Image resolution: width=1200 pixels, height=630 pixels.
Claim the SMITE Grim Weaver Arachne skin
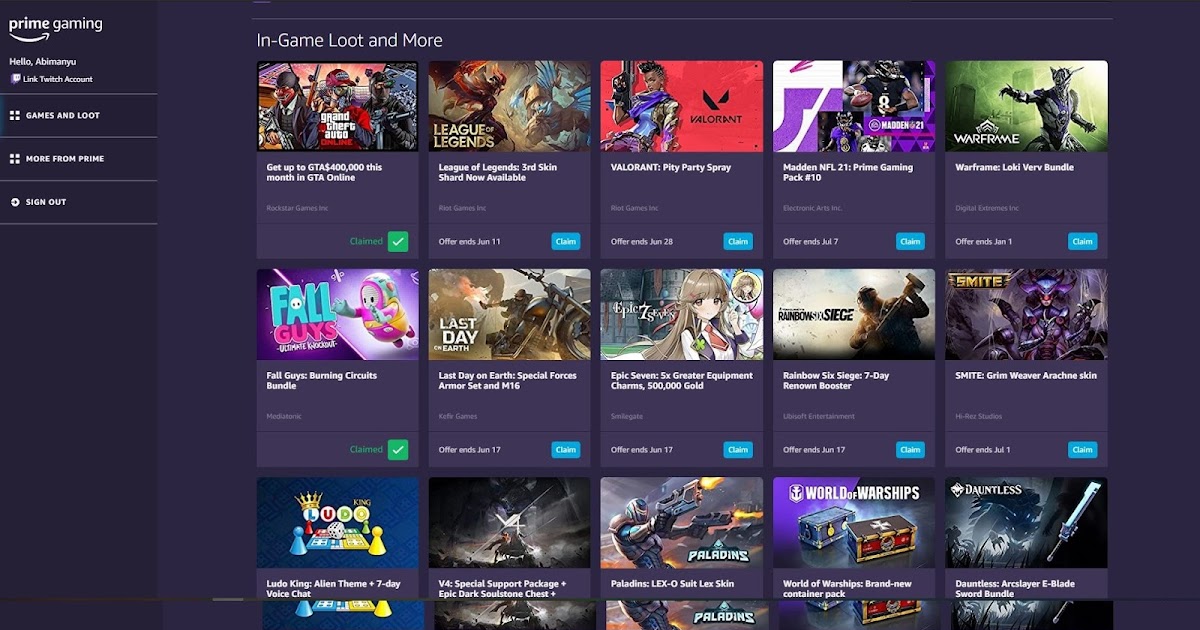(1082, 449)
